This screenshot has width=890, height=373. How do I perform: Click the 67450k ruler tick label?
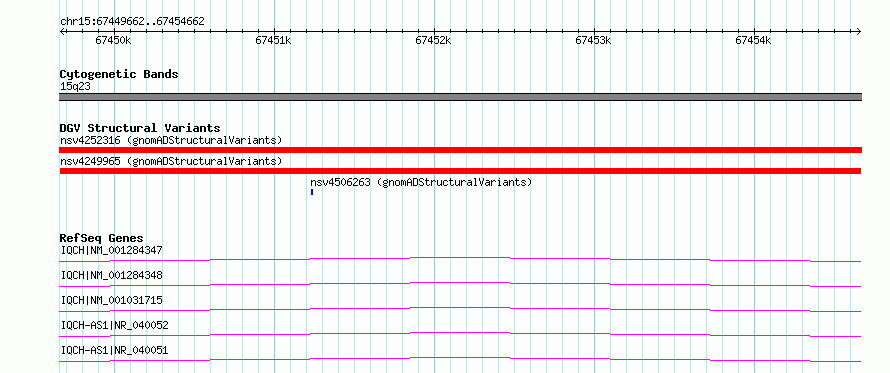[x=113, y=40]
